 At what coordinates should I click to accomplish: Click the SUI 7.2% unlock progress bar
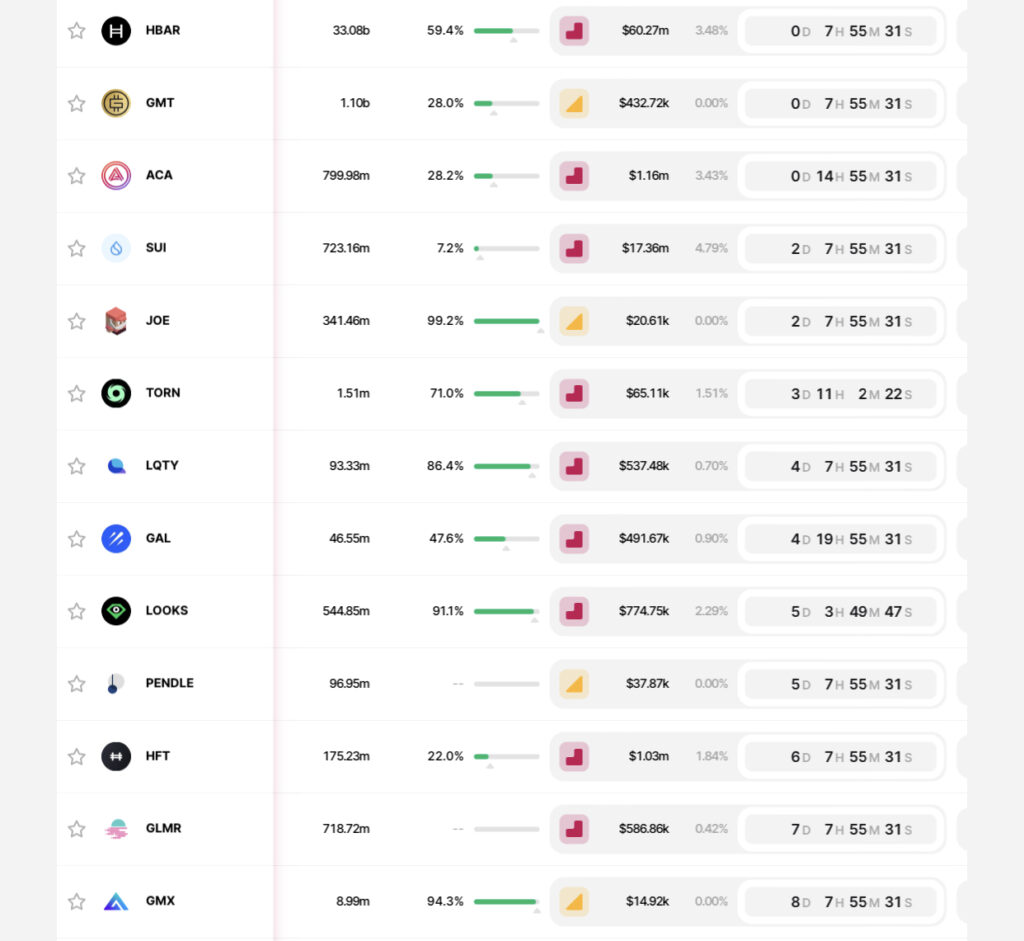506,248
